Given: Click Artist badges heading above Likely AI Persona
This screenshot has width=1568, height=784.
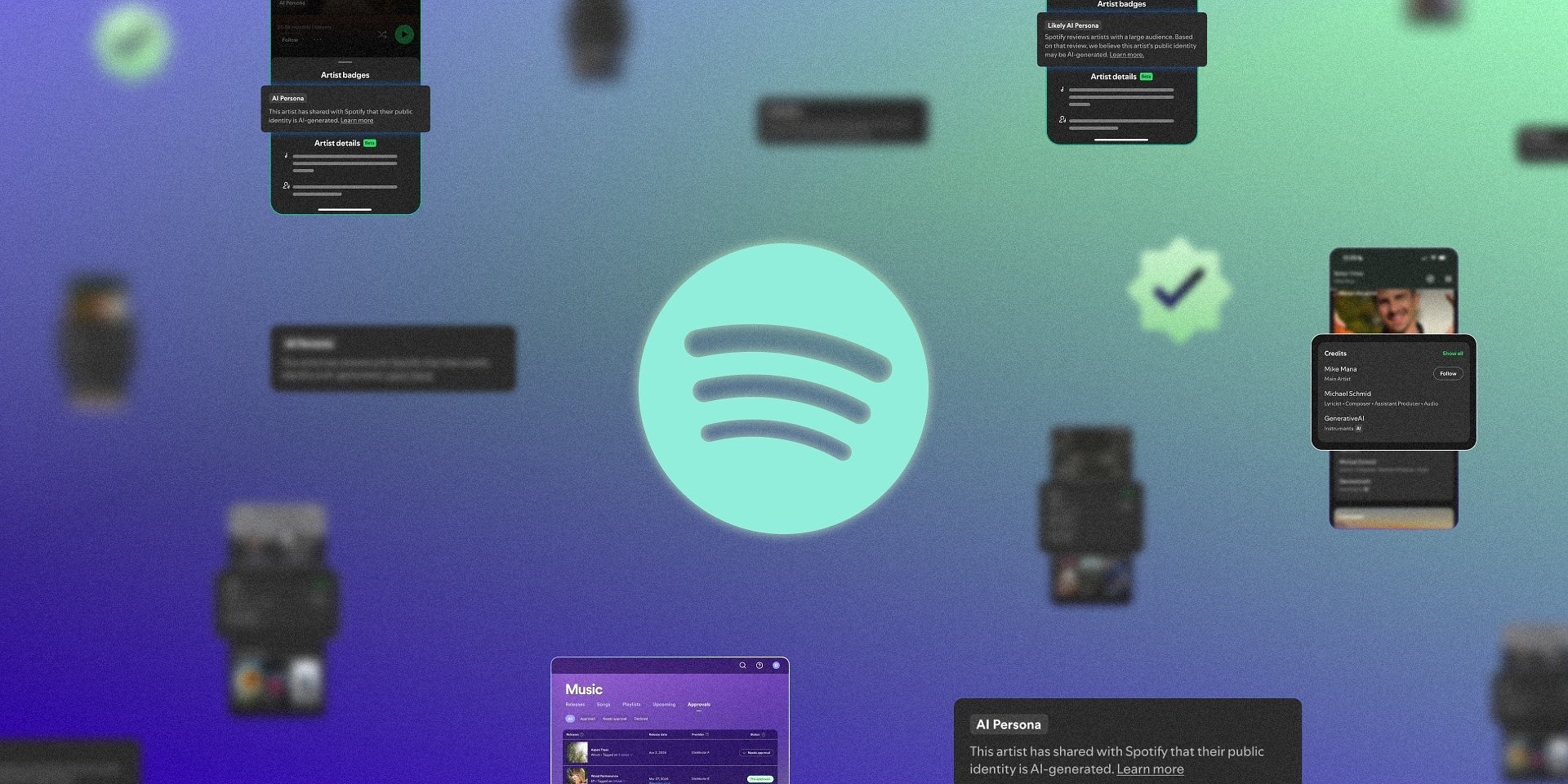Looking at the screenshot, I should coord(1121,4).
